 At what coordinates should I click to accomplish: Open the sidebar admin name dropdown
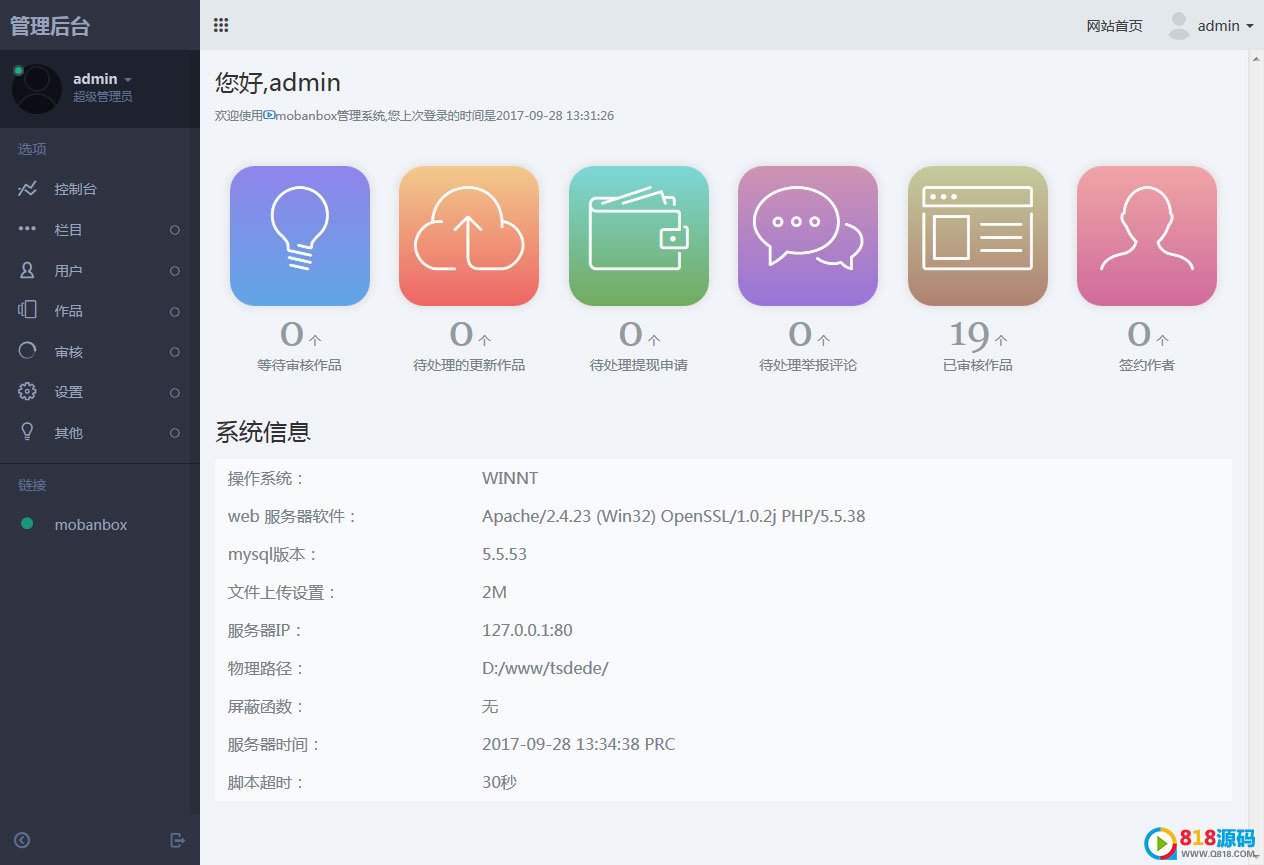[102, 79]
